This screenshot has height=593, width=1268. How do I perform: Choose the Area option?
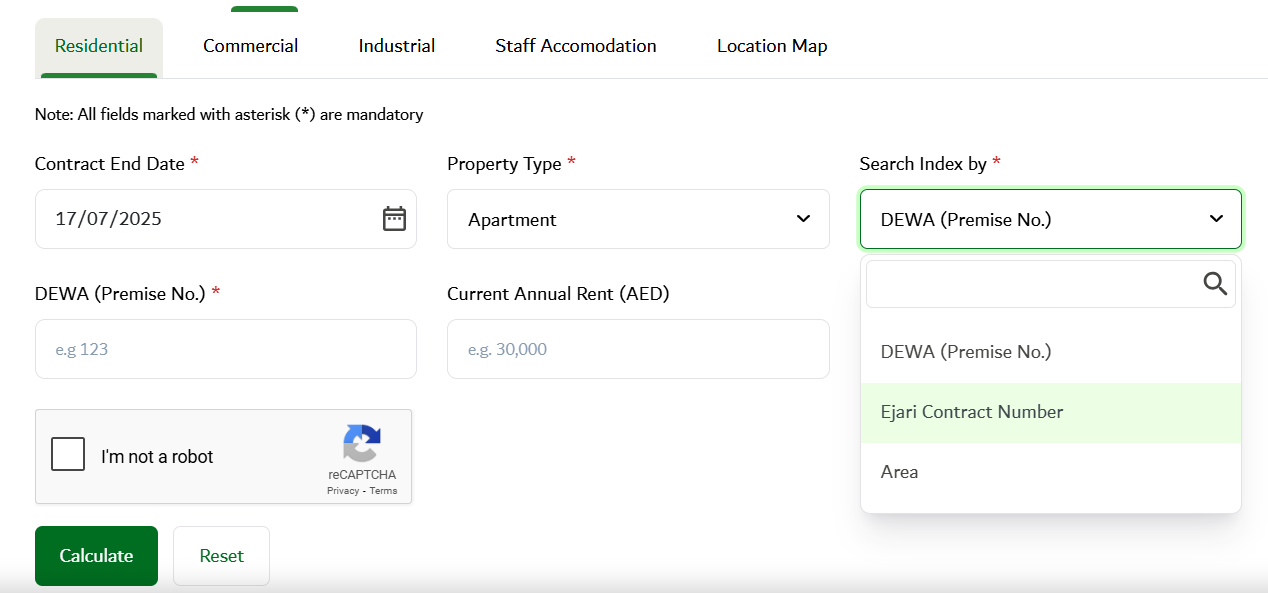pyautogui.click(x=1051, y=472)
